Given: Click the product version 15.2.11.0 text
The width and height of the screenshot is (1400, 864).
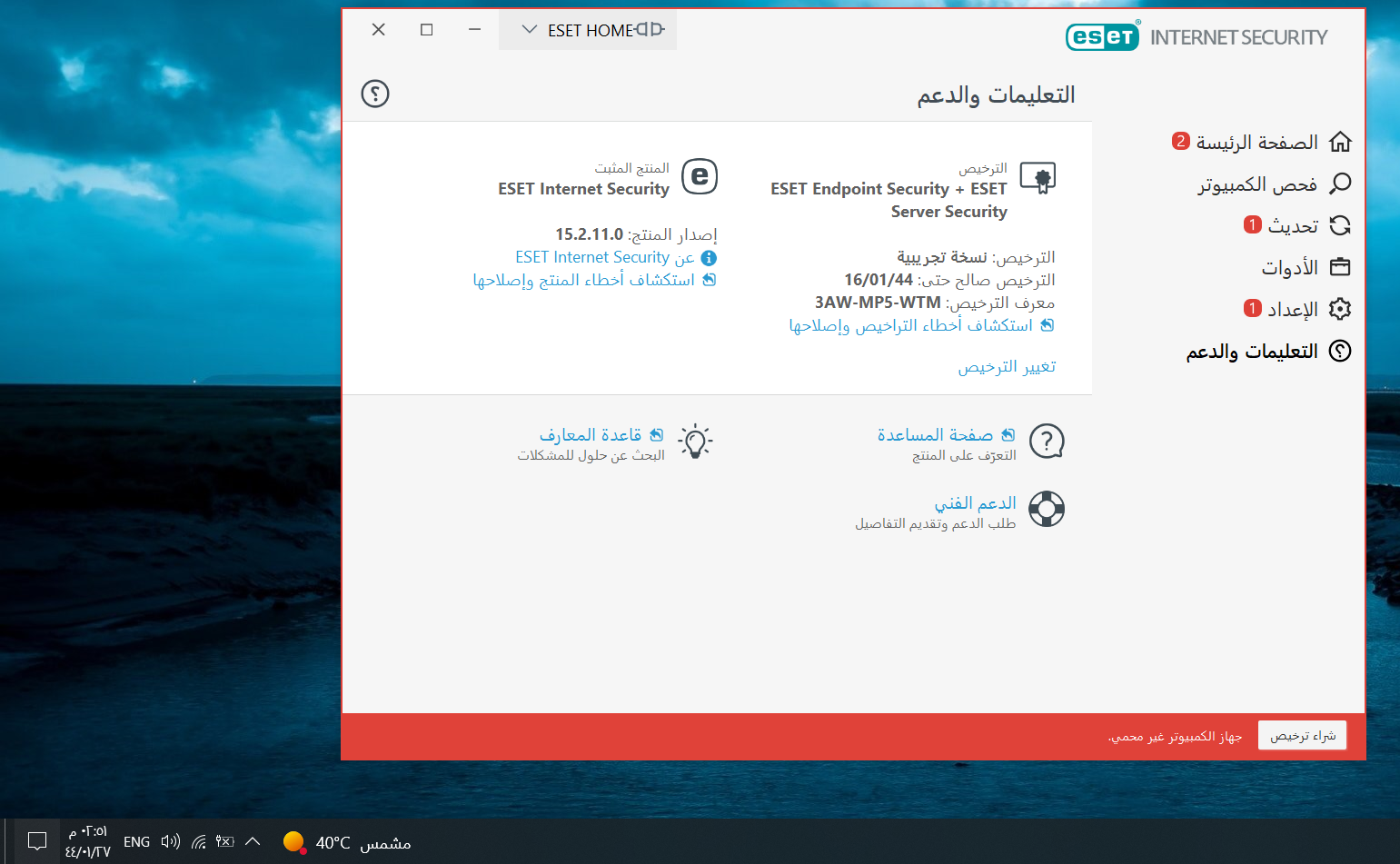Looking at the screenshot, I should tap(589, 234).
